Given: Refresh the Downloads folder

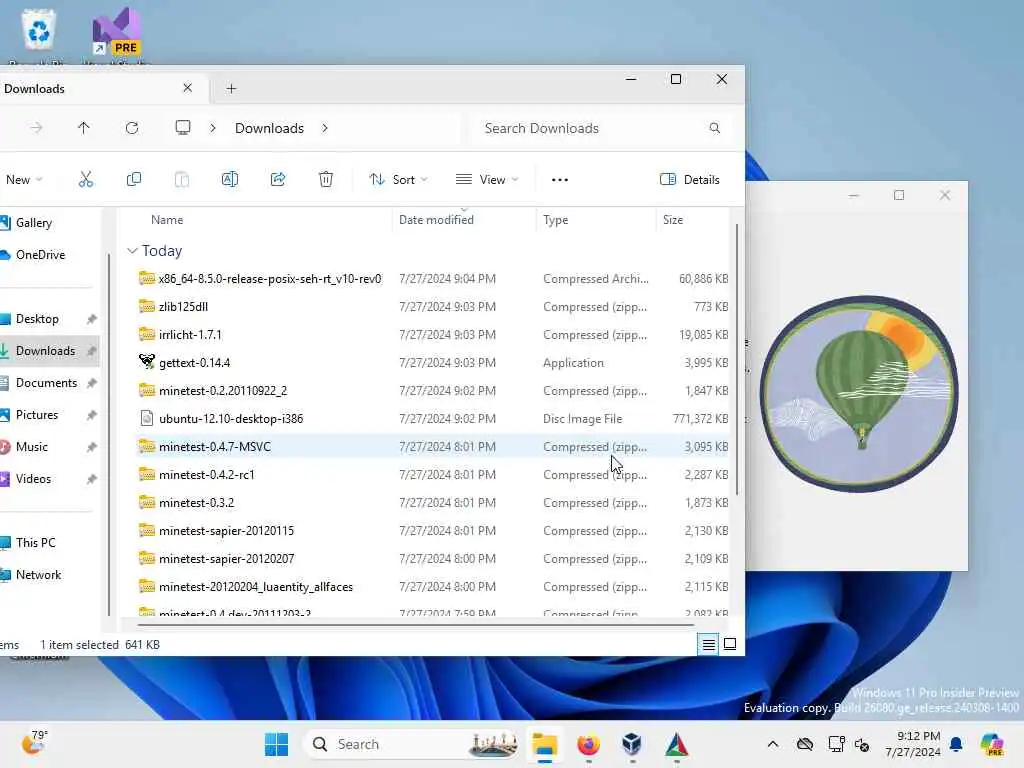Looking at the screenshot, I should 132,128.
